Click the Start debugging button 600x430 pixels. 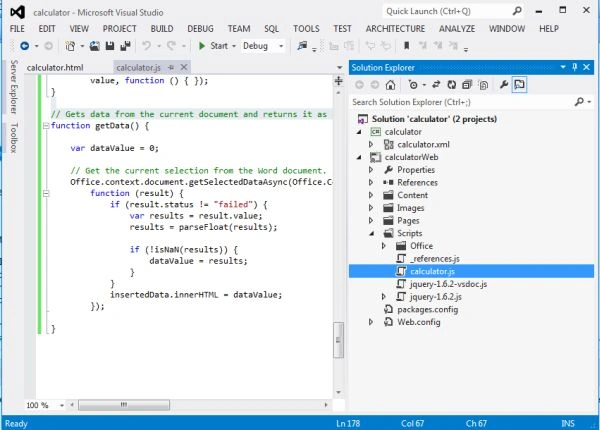point(214,46)
